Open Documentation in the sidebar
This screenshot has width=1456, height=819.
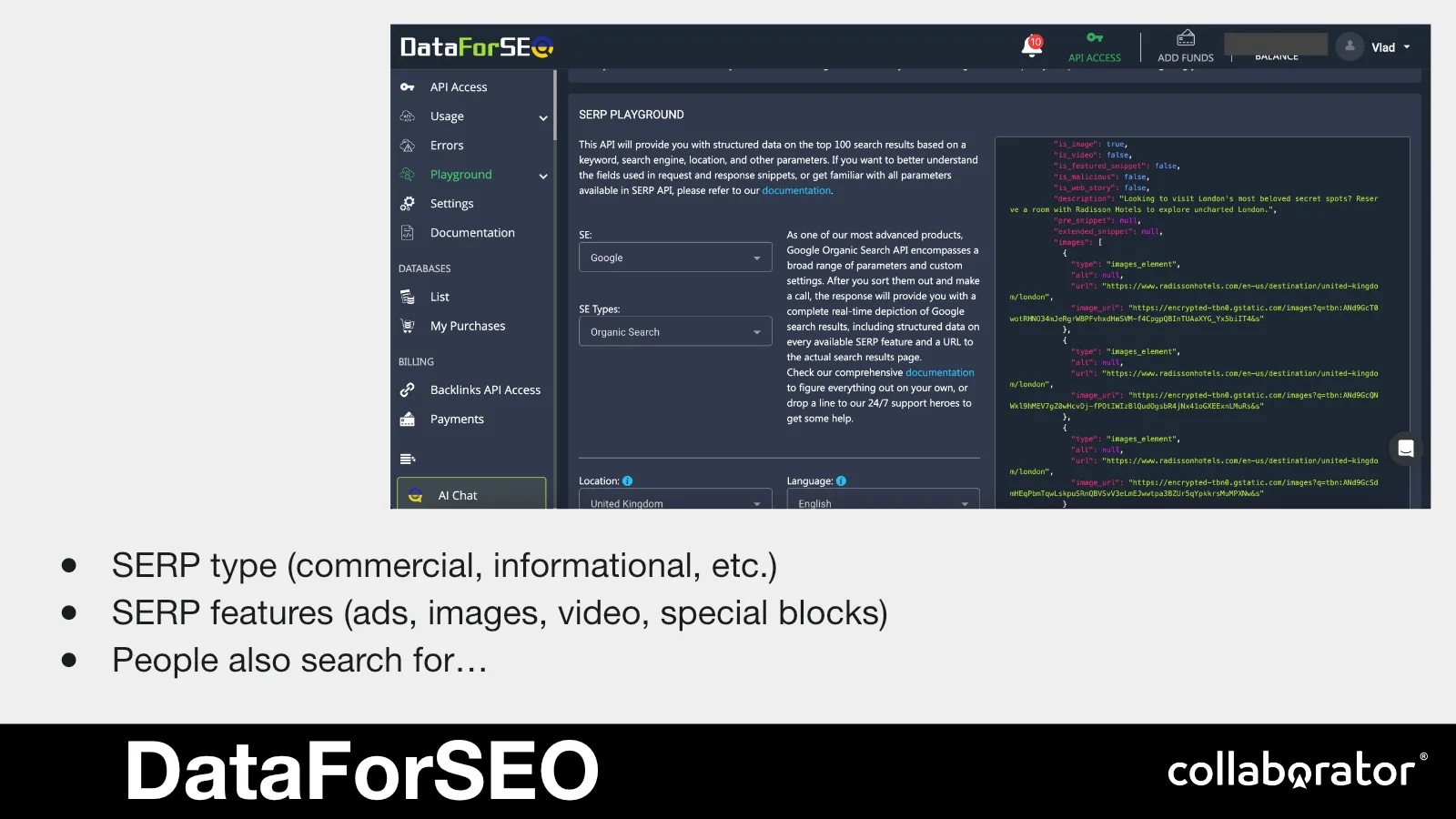pos(472,233)
